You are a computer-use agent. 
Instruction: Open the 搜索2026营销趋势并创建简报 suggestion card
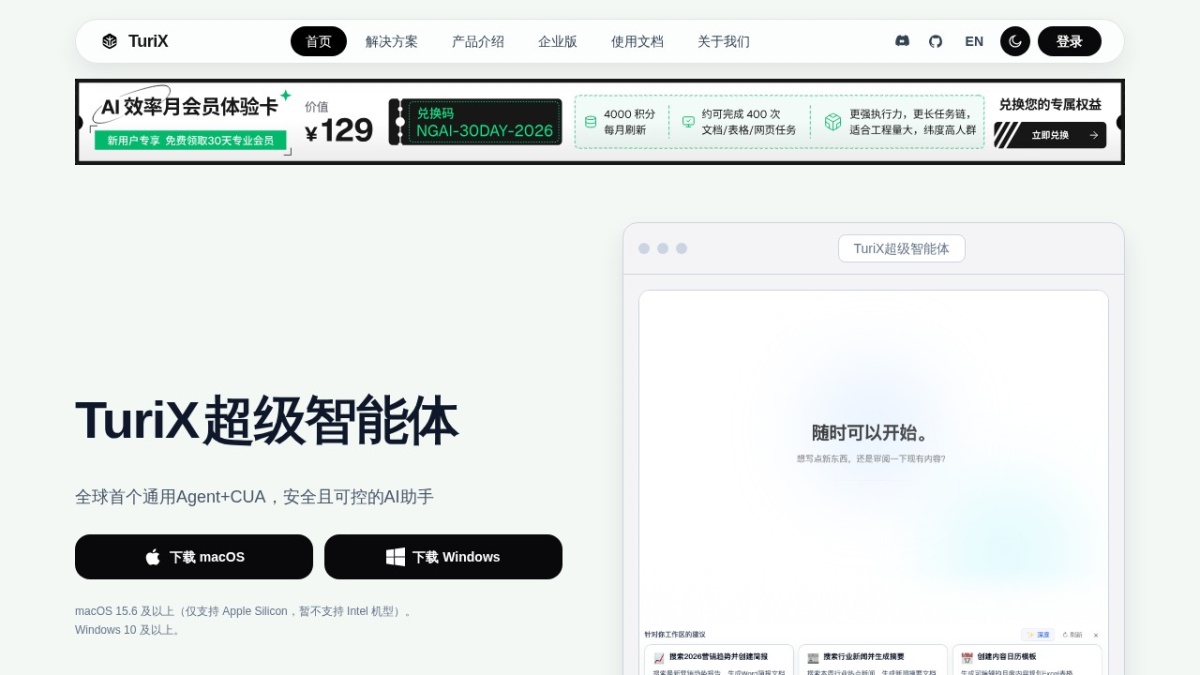point(719,660)
